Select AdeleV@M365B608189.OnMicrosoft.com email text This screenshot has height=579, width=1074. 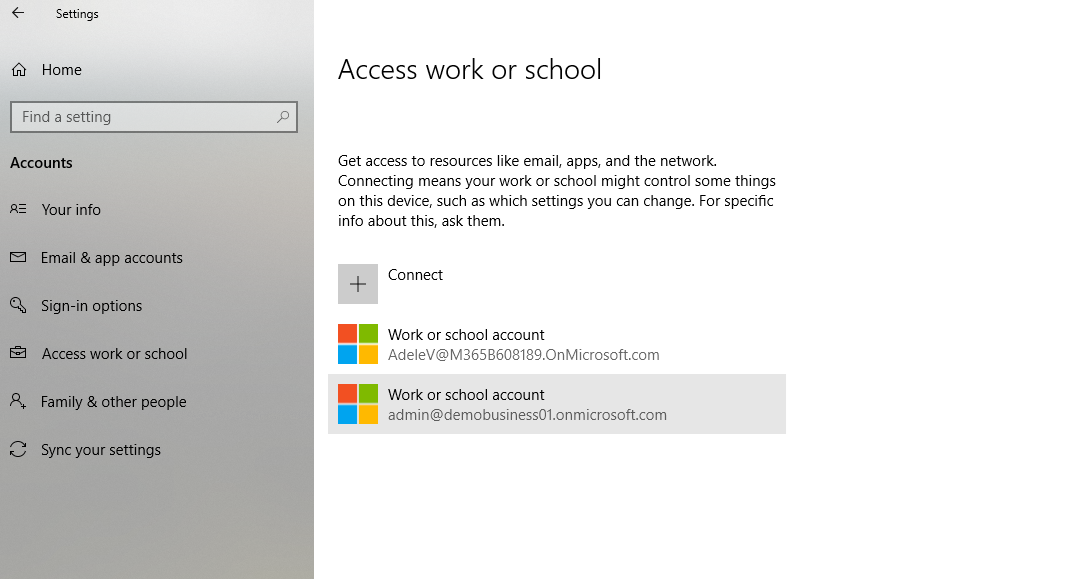[524, 355]
